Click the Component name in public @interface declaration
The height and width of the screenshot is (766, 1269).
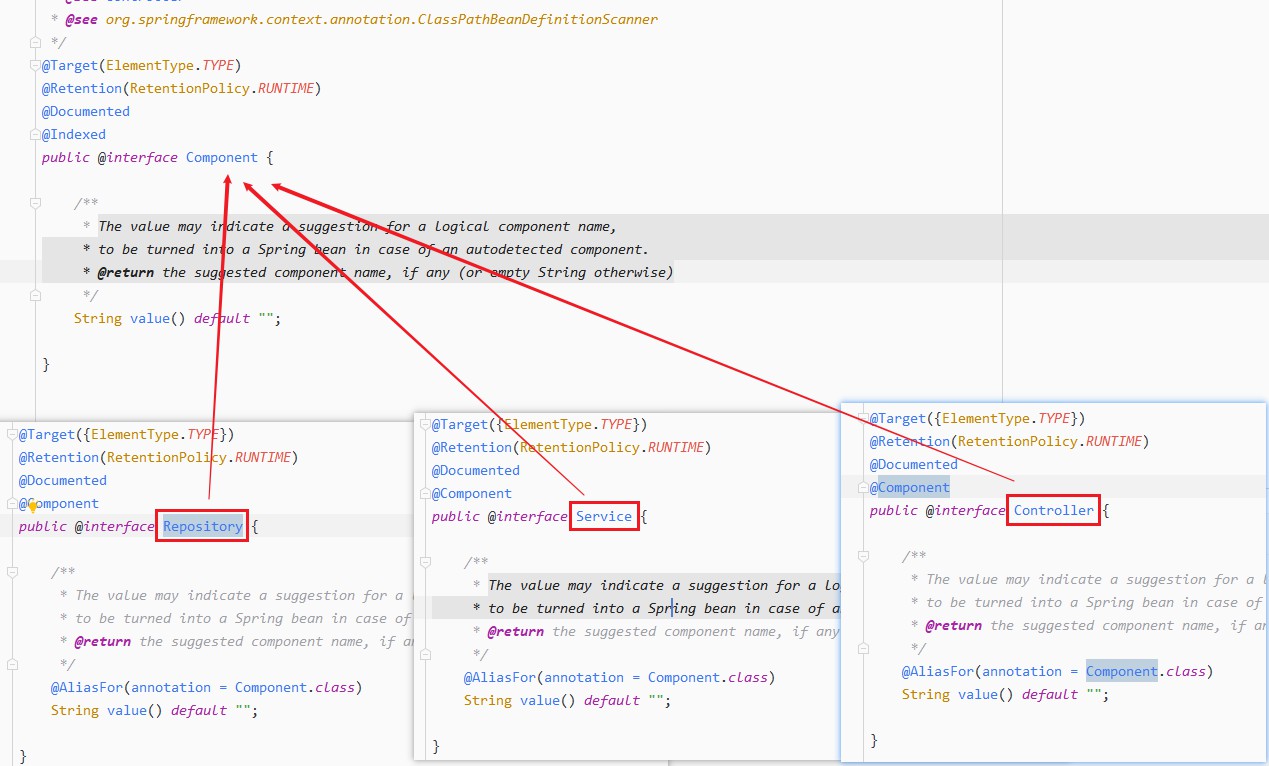222,157
